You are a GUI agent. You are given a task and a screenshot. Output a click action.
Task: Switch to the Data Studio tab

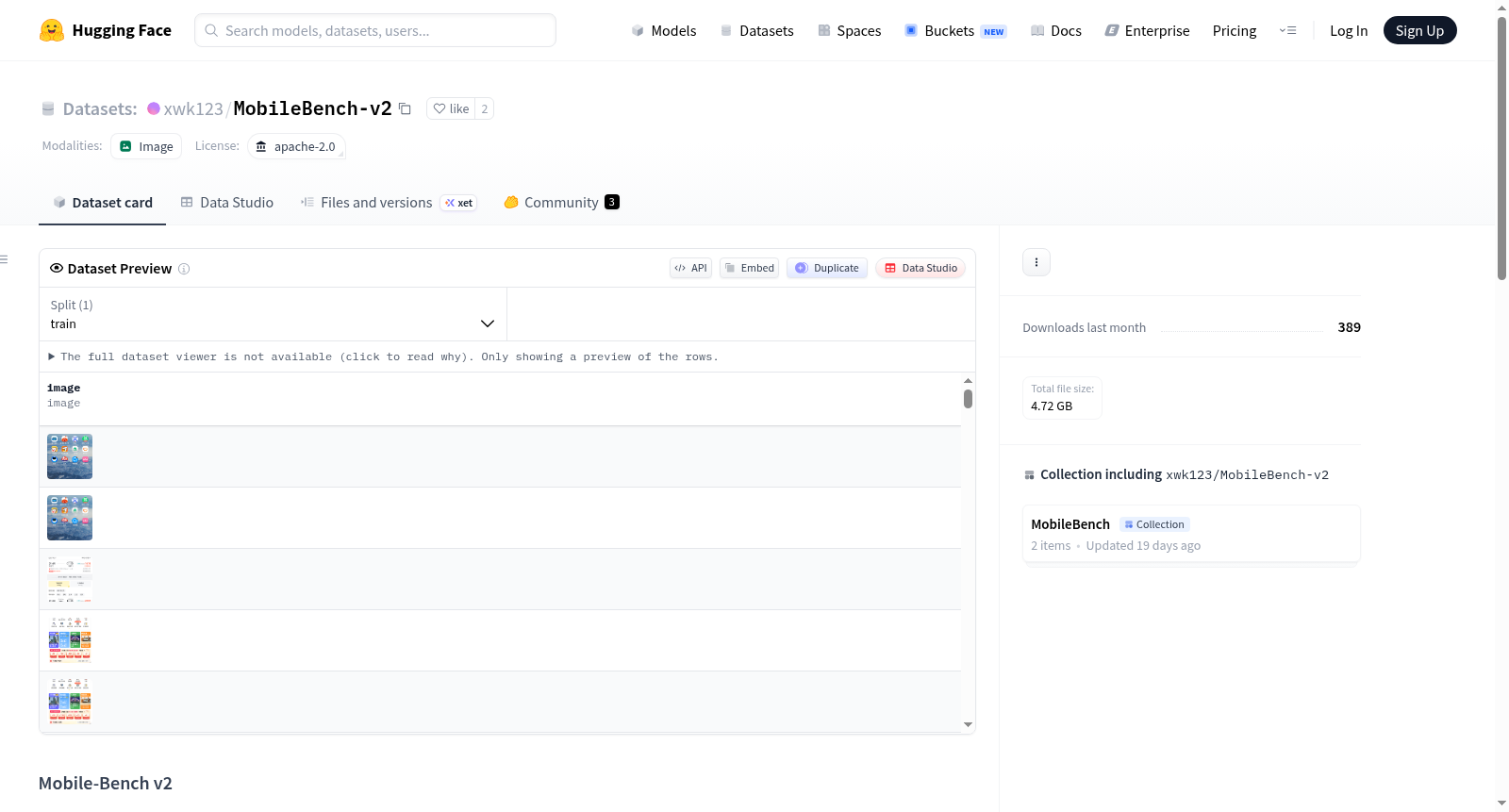click(227, 202)
